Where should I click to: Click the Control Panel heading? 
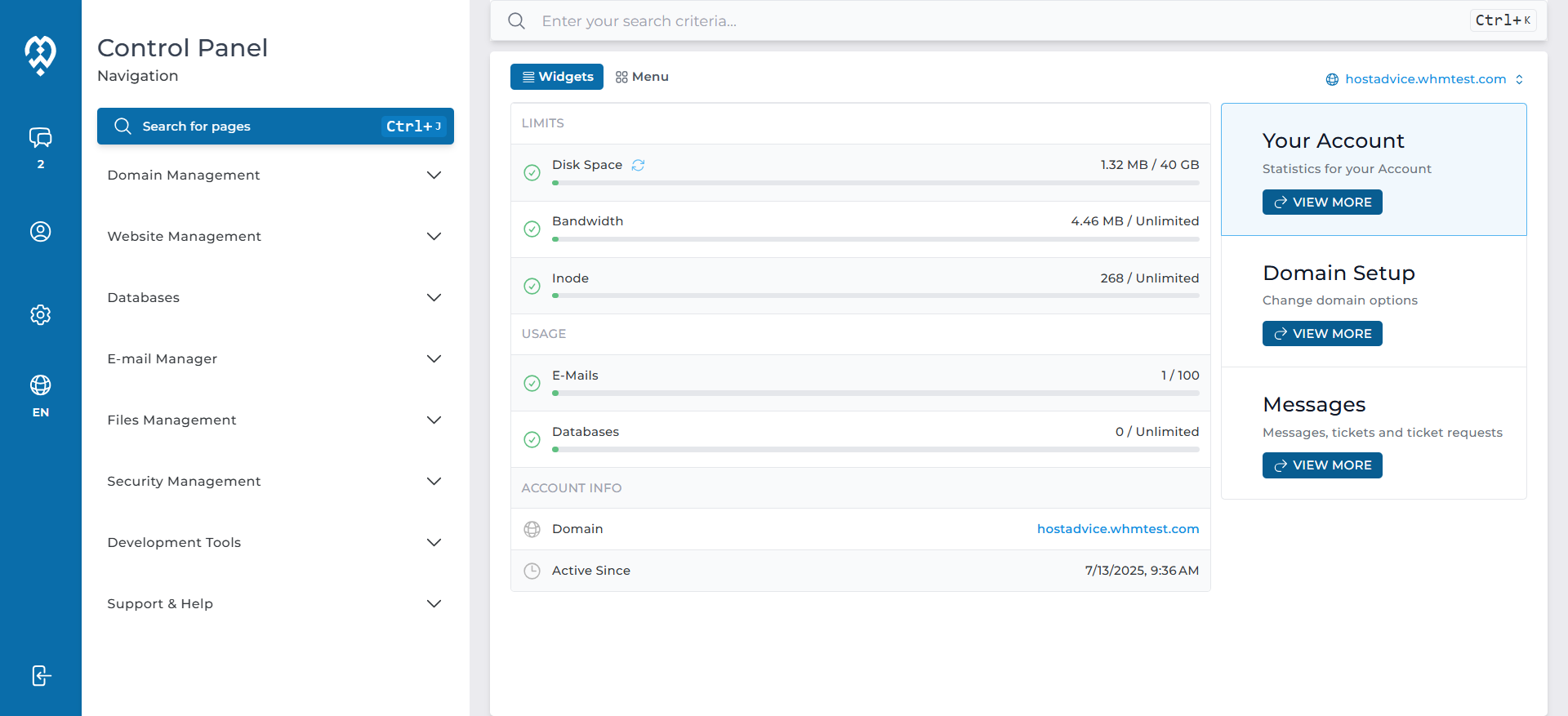point(182,48)
